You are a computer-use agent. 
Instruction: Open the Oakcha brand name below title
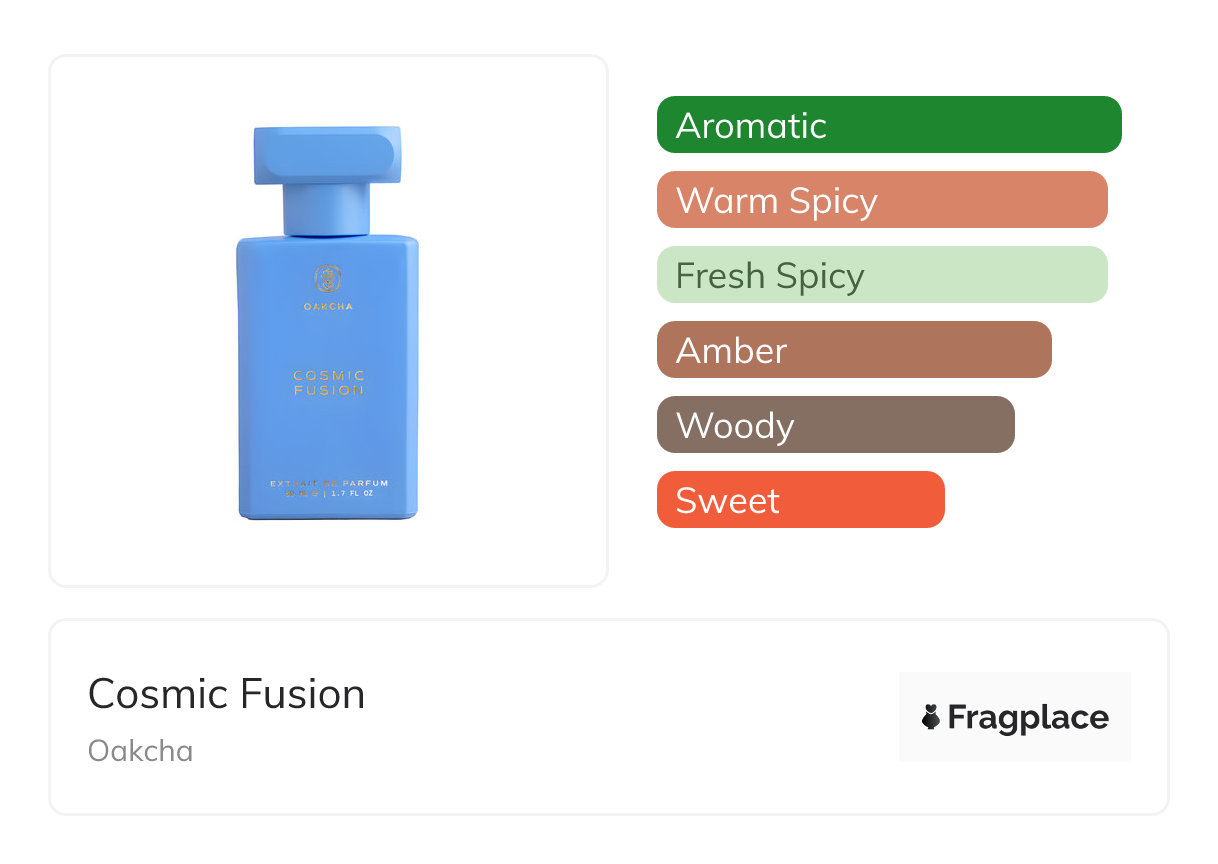point(141,751)
